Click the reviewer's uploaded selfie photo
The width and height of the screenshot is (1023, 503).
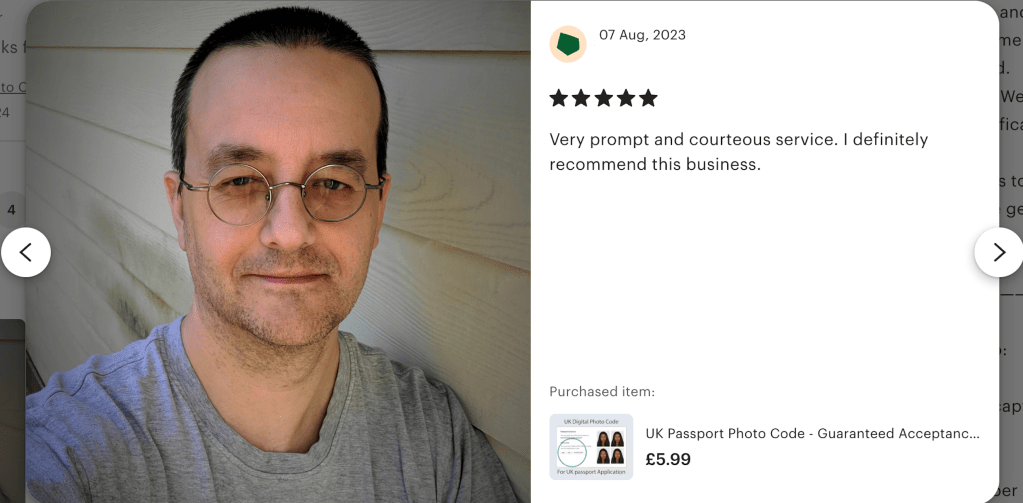point(278,252)
